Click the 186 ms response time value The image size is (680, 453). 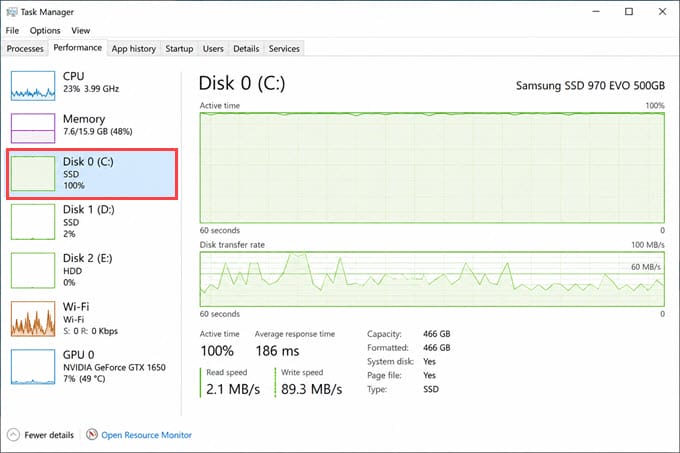277,351
